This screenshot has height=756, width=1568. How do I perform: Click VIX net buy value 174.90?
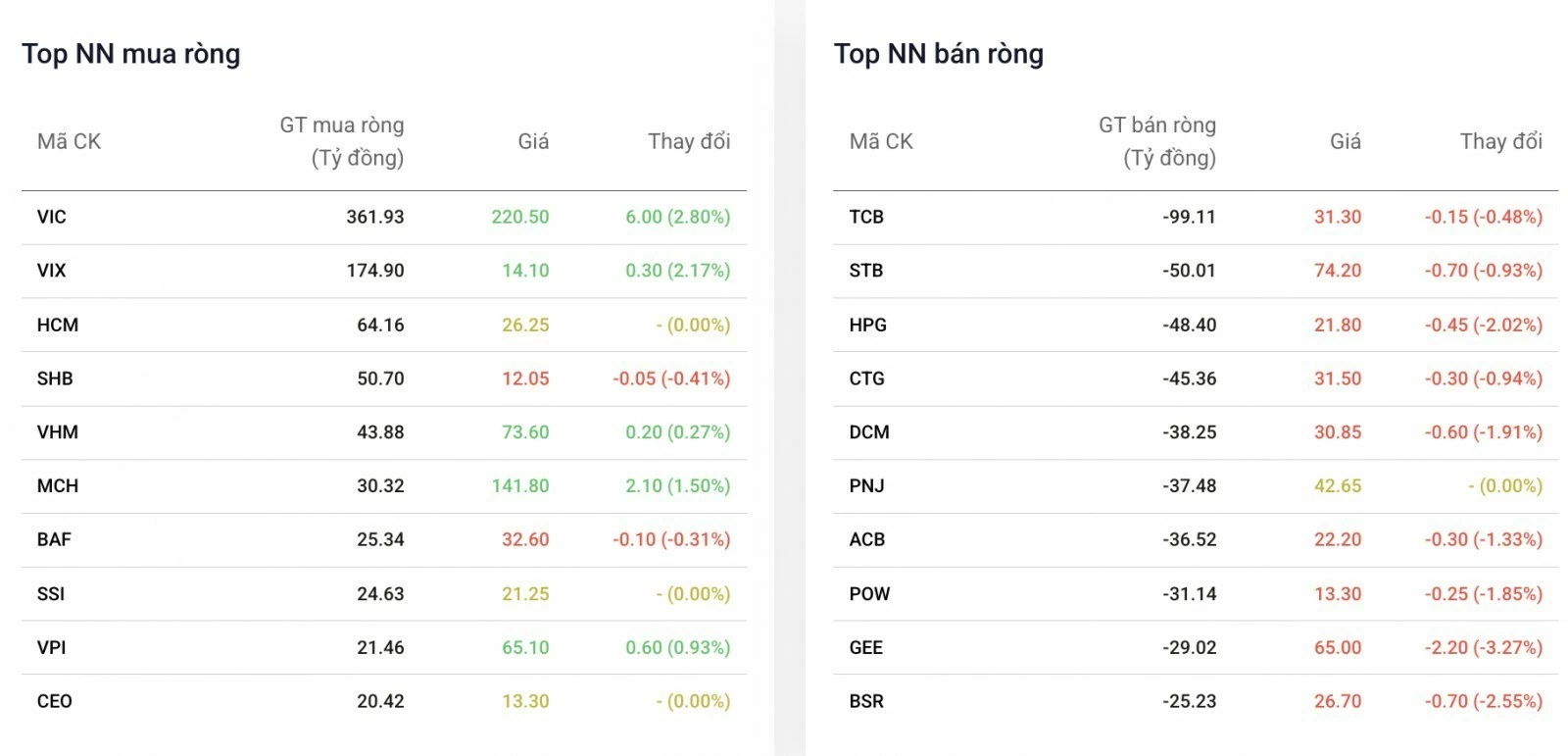pyautogui.click(x=375, y=271)
